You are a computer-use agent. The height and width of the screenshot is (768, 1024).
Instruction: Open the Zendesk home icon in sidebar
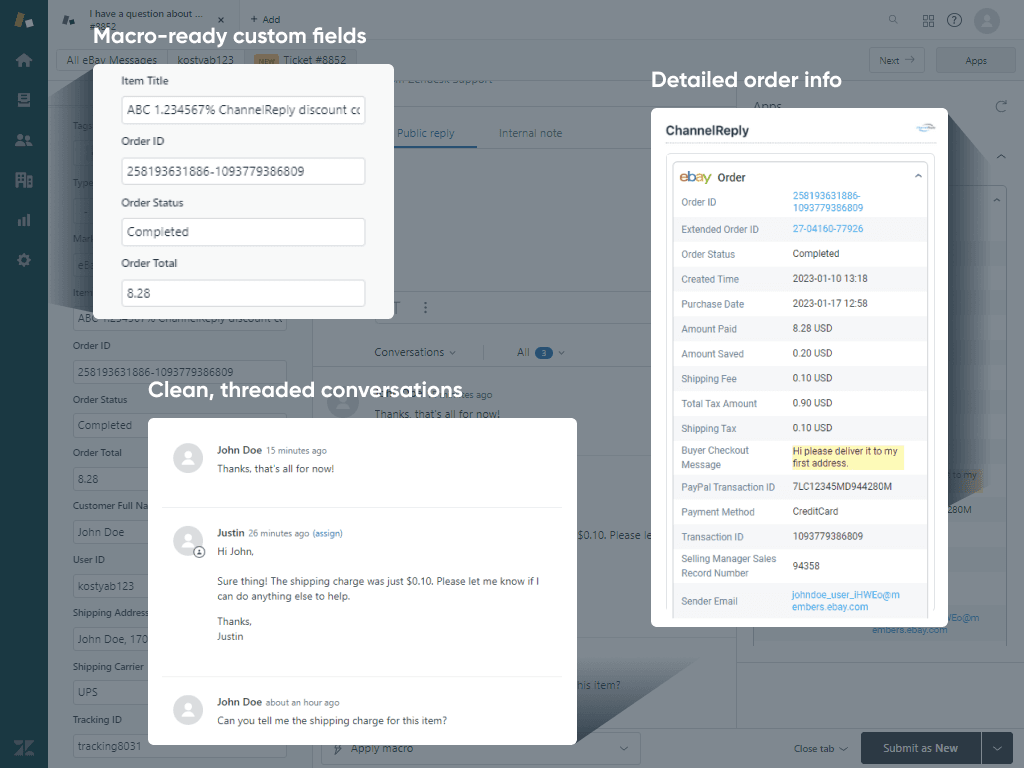click(24, 60)
